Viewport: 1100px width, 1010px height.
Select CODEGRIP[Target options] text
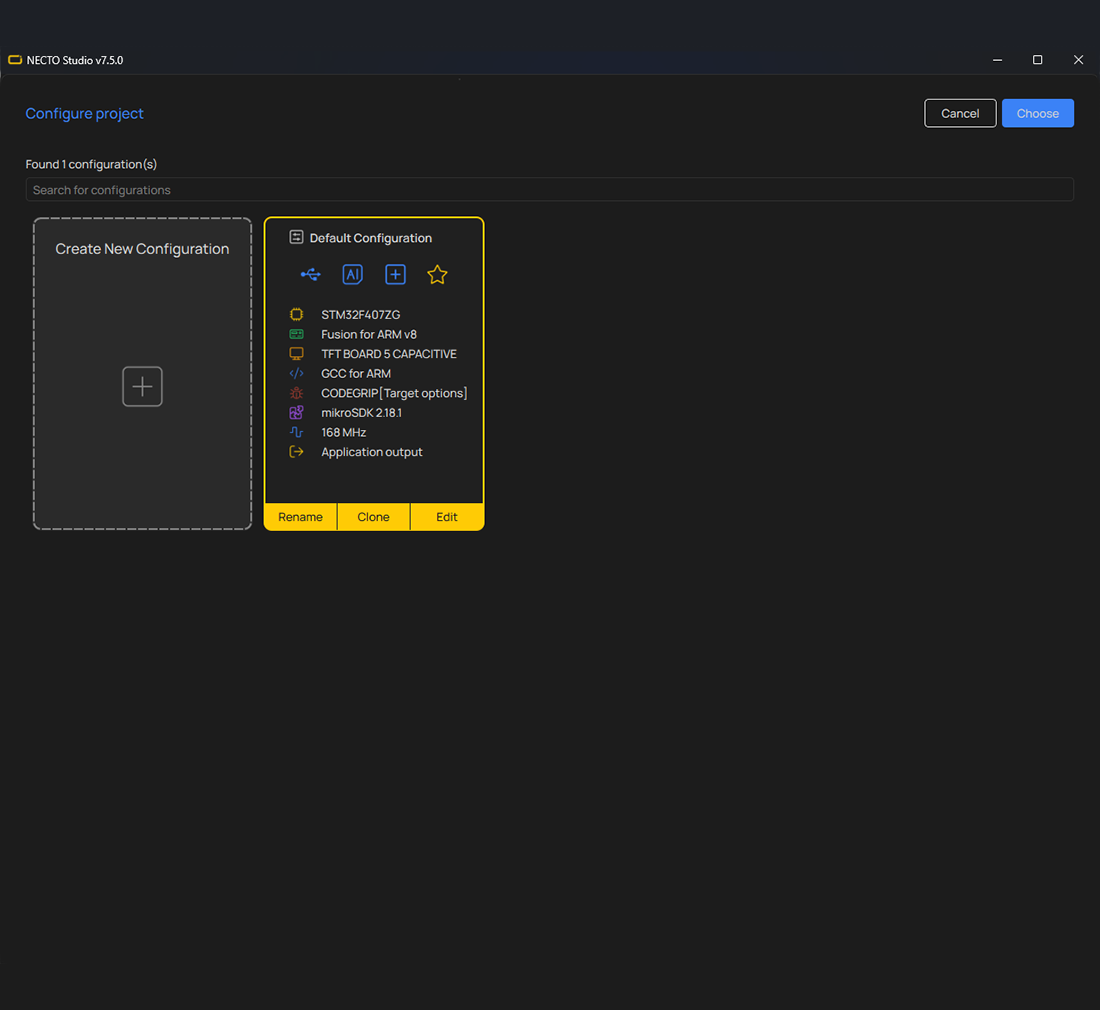(394, 393)
